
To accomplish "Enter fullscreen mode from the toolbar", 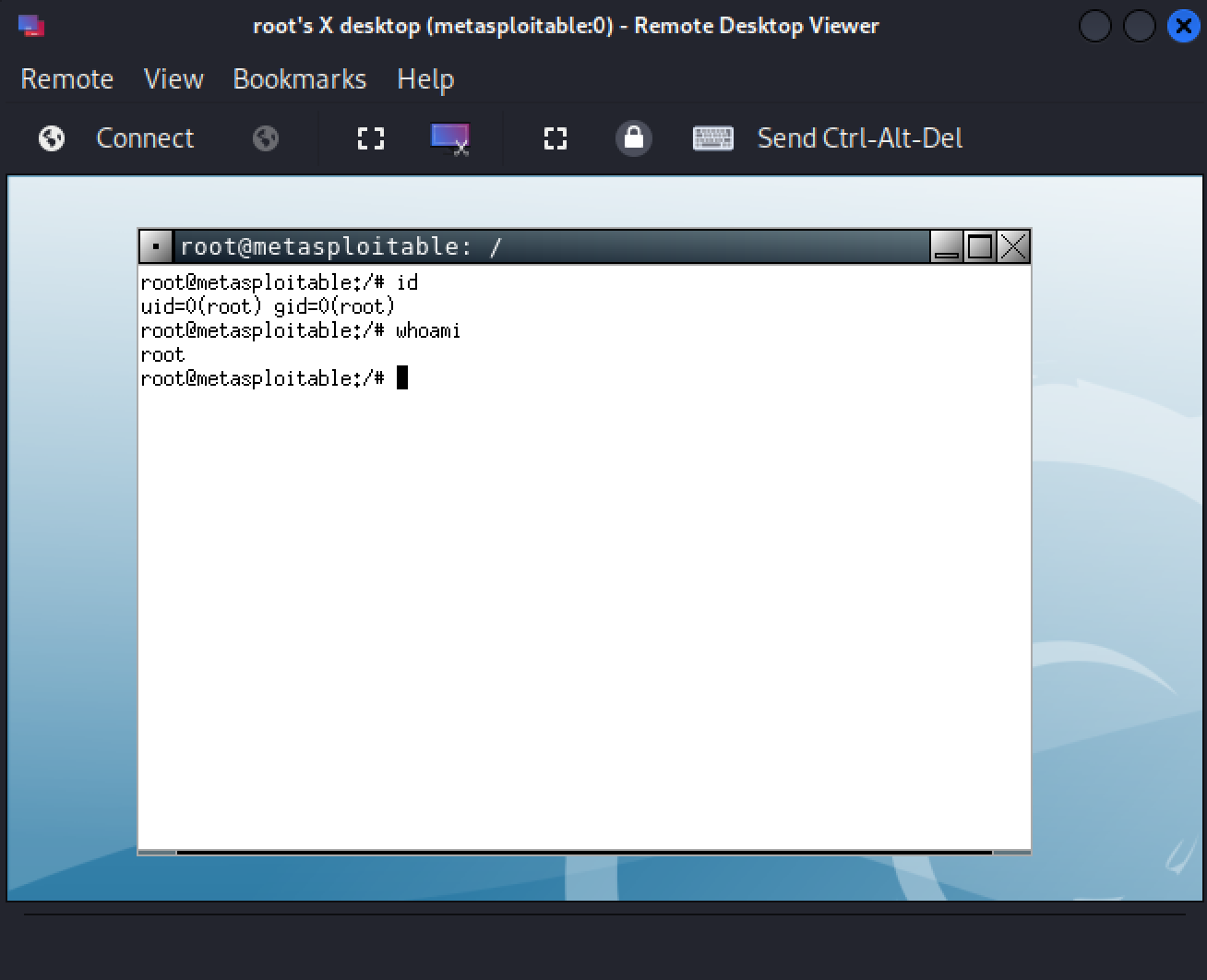I will pyautogui.click(x=371, y=138).
